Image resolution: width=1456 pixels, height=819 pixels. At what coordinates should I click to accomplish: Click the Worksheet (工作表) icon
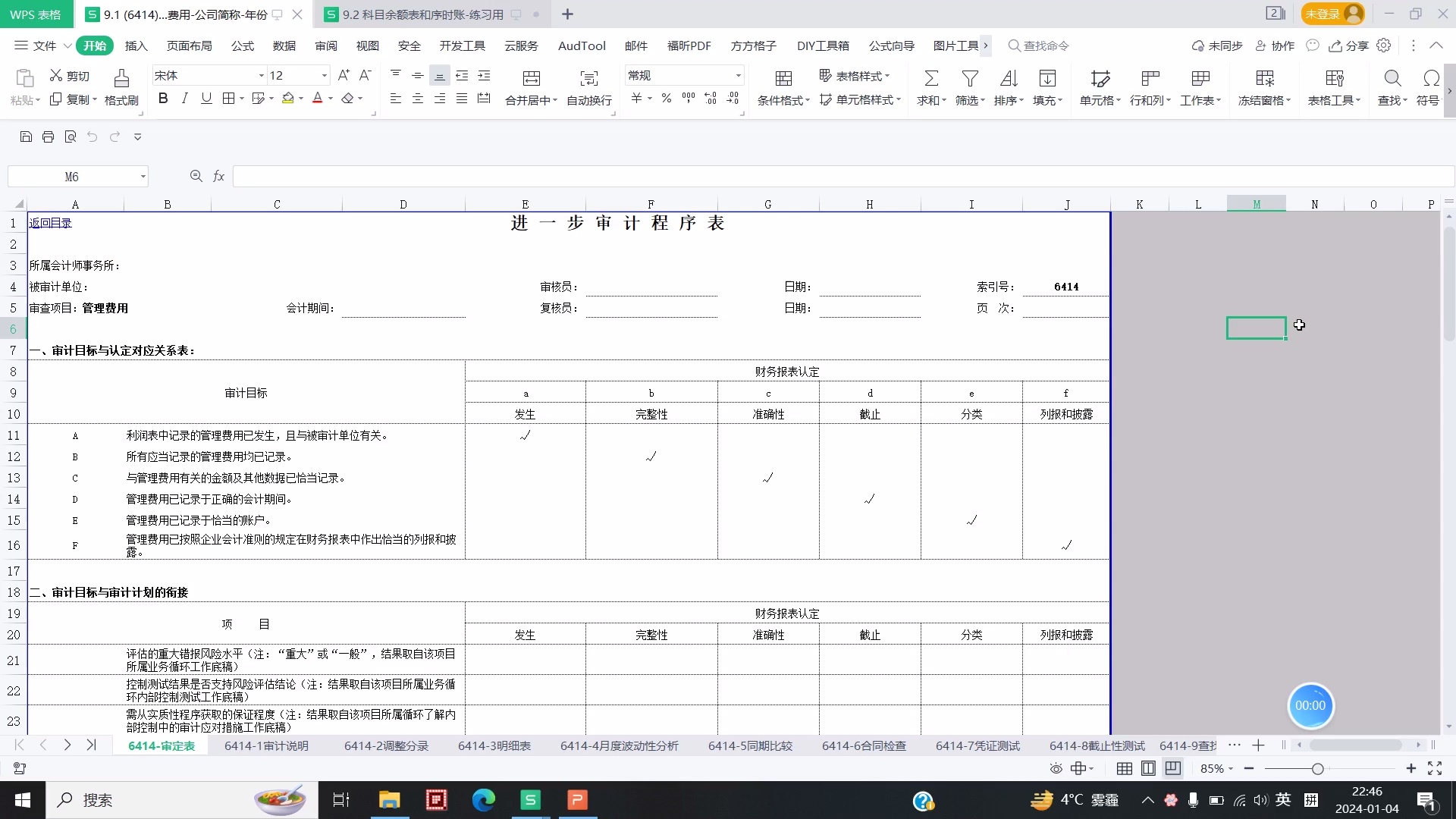[x=1200, y=78]
